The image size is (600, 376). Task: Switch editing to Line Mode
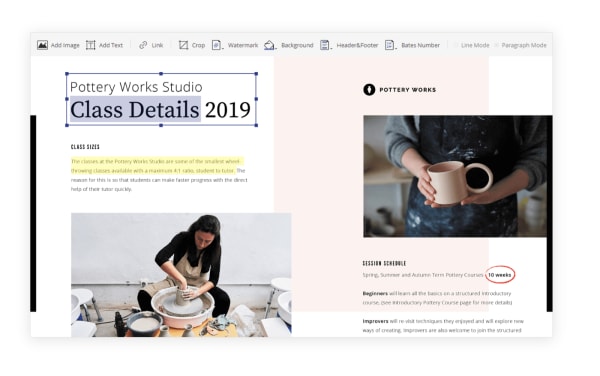(x=471, y=45)
